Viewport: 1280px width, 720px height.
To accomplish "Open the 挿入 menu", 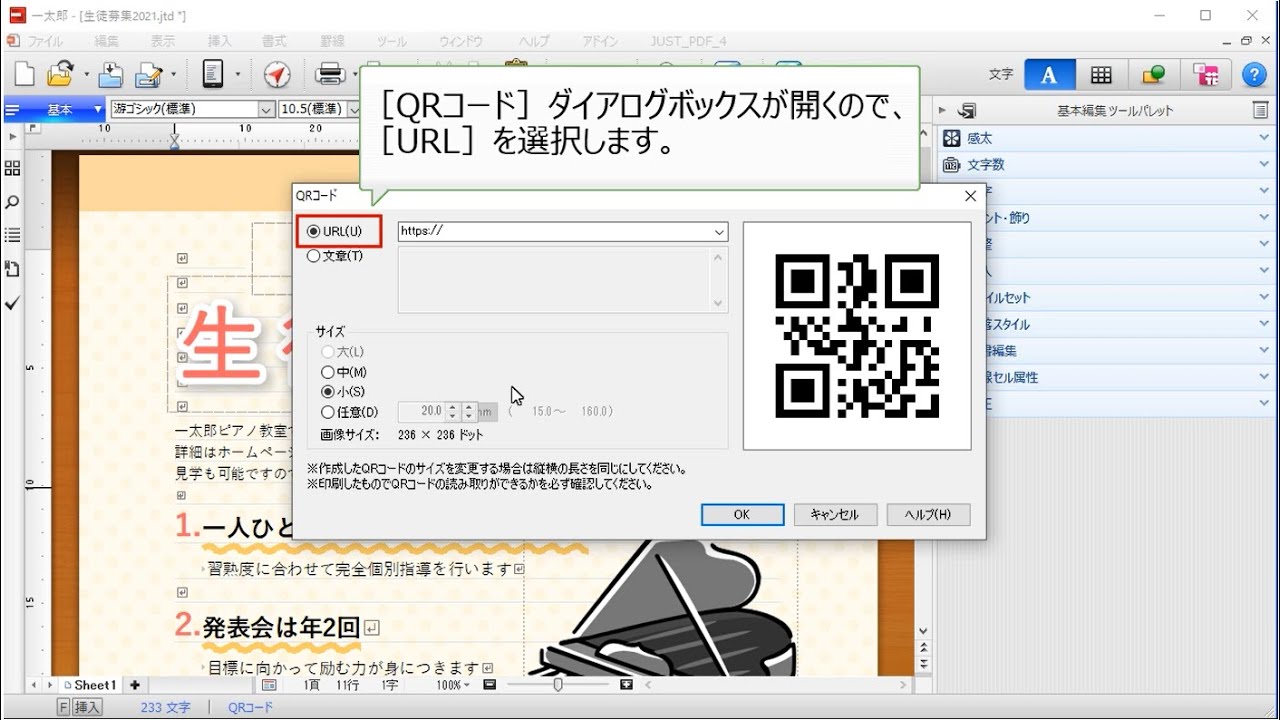I will tap(219, 41).
